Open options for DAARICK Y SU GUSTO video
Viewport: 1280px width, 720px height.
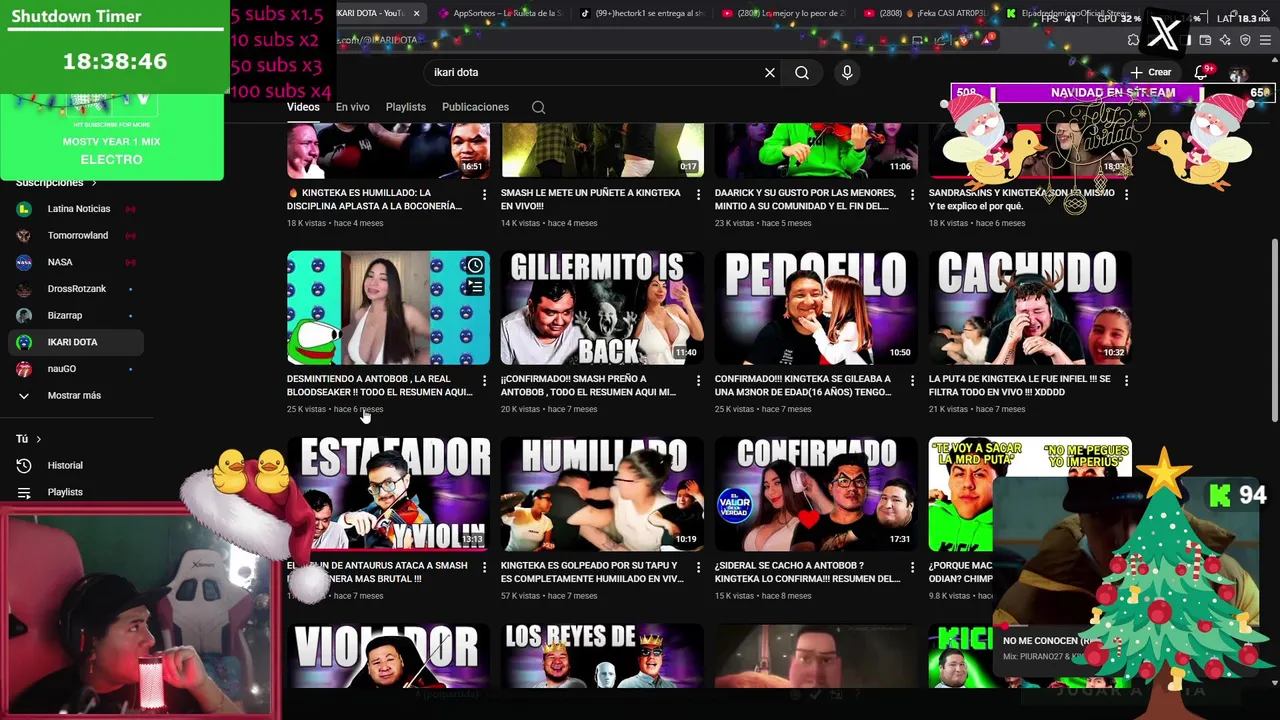(912, 195)
